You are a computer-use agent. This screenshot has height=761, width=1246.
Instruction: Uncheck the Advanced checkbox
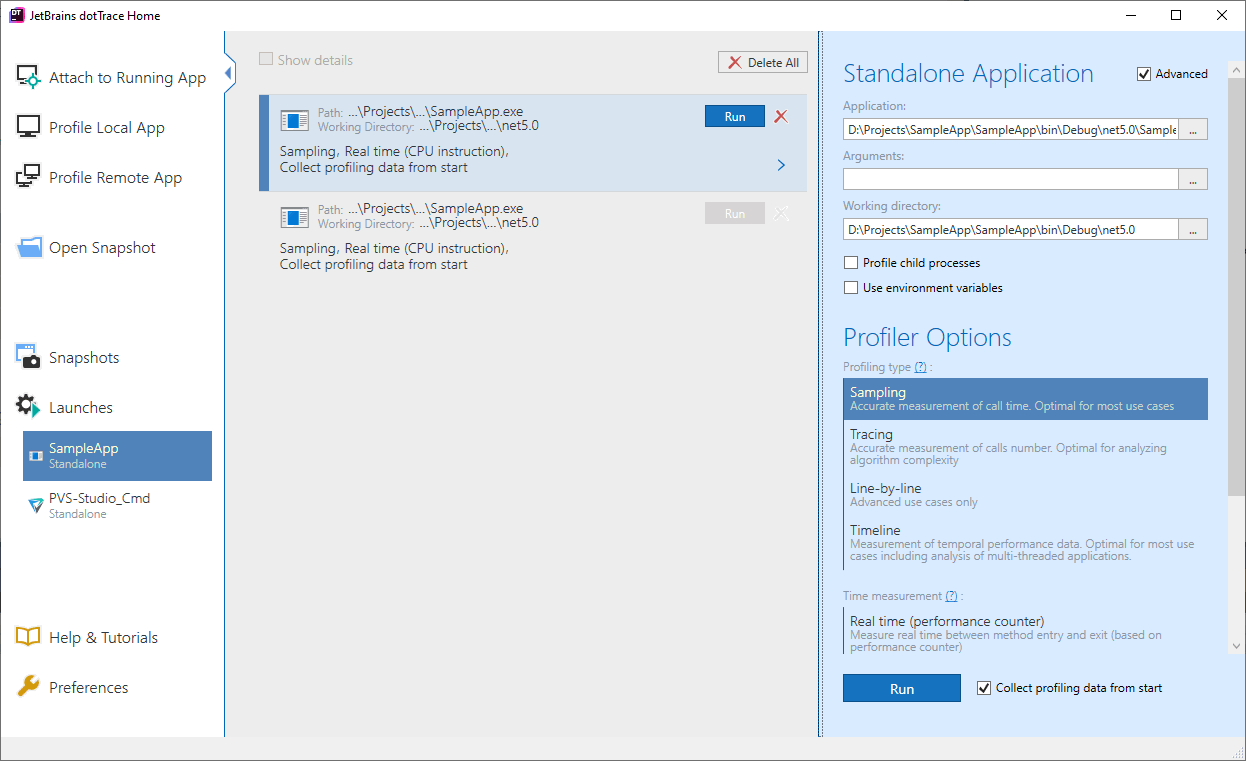click(x=1144, y=74)
